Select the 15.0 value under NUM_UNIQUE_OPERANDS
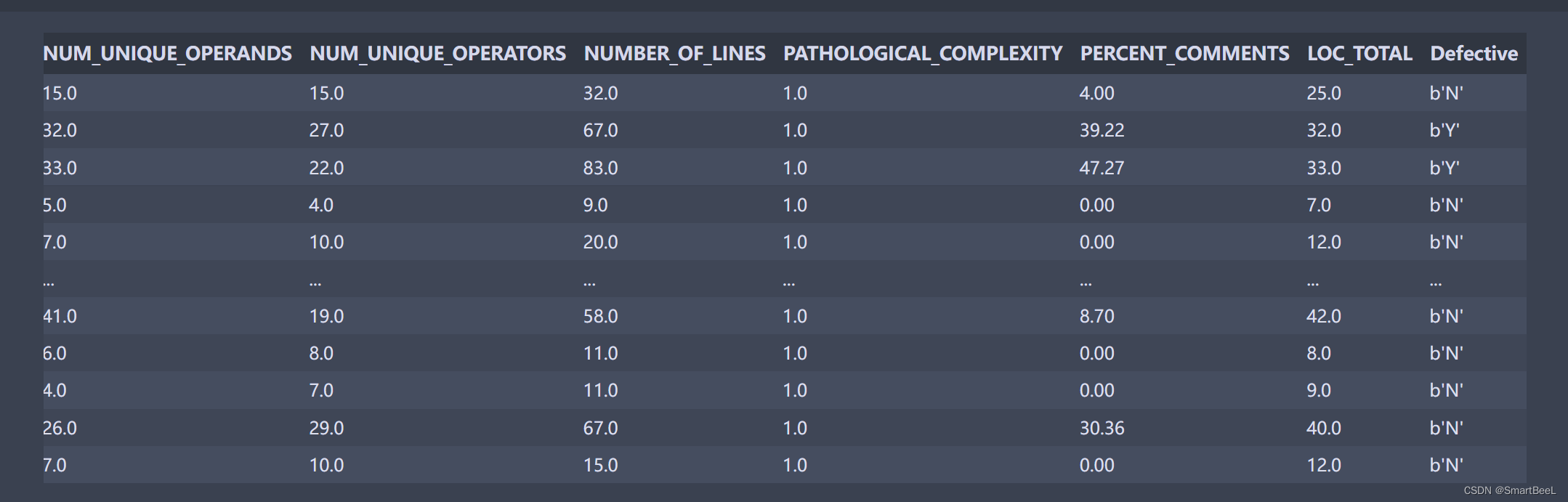Screen dimensions: 1568x502 click(x=60, y=93)
